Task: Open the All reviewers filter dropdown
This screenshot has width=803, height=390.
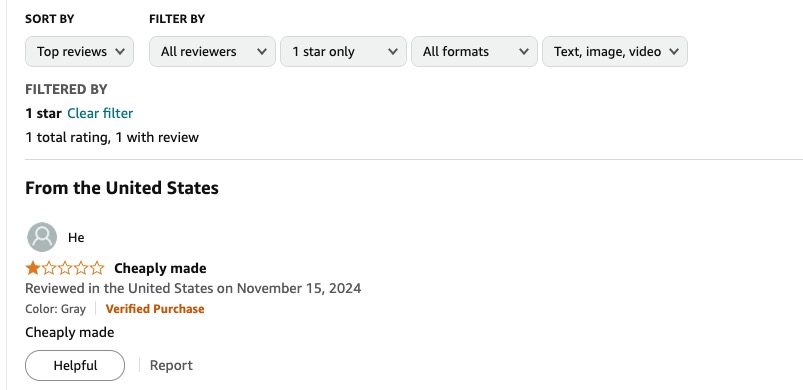Action: [212, 51]
